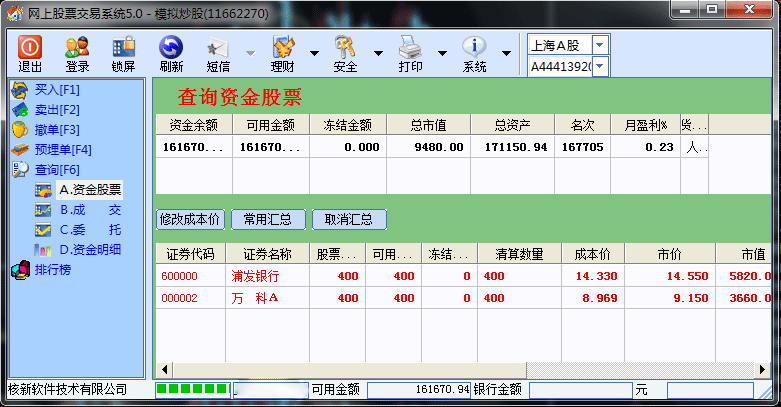The width and height of the screenshot is (781, 407).
Task: Click the 系统 info icon
Action: point(474,47)
